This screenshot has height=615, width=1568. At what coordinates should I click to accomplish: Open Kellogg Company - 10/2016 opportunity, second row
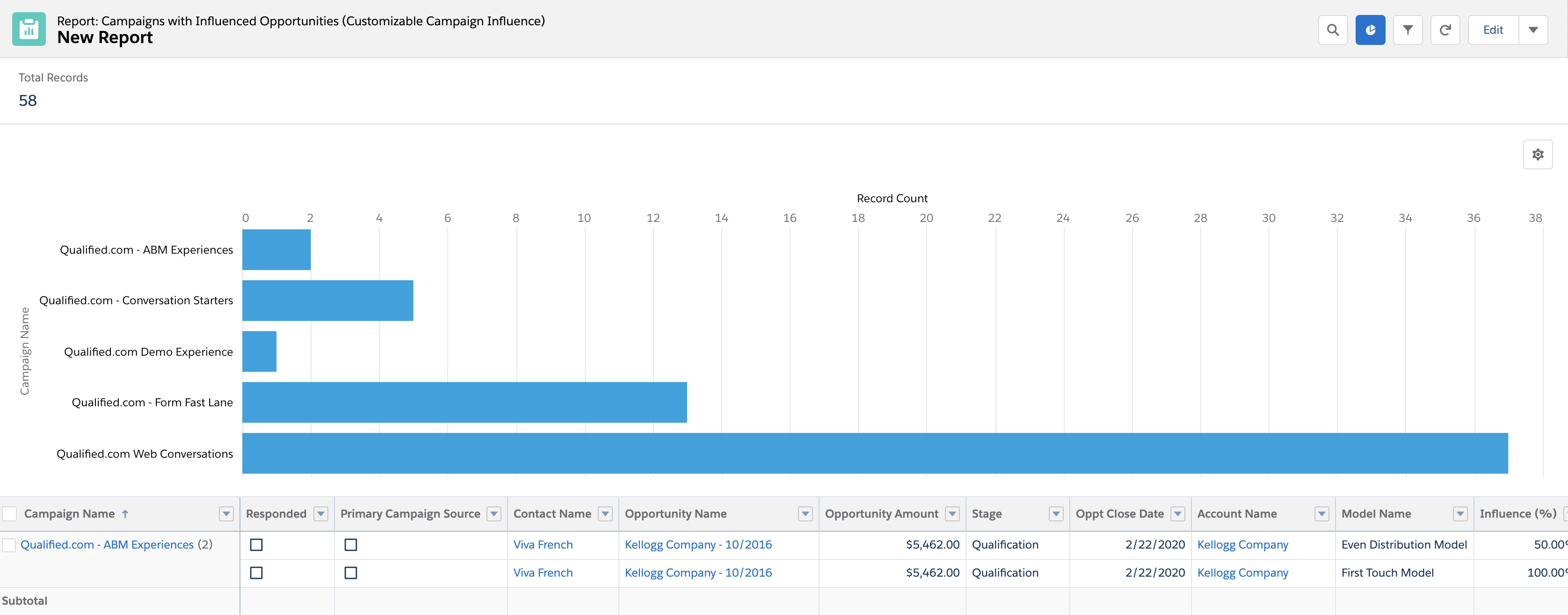click(x=698, y=572)
